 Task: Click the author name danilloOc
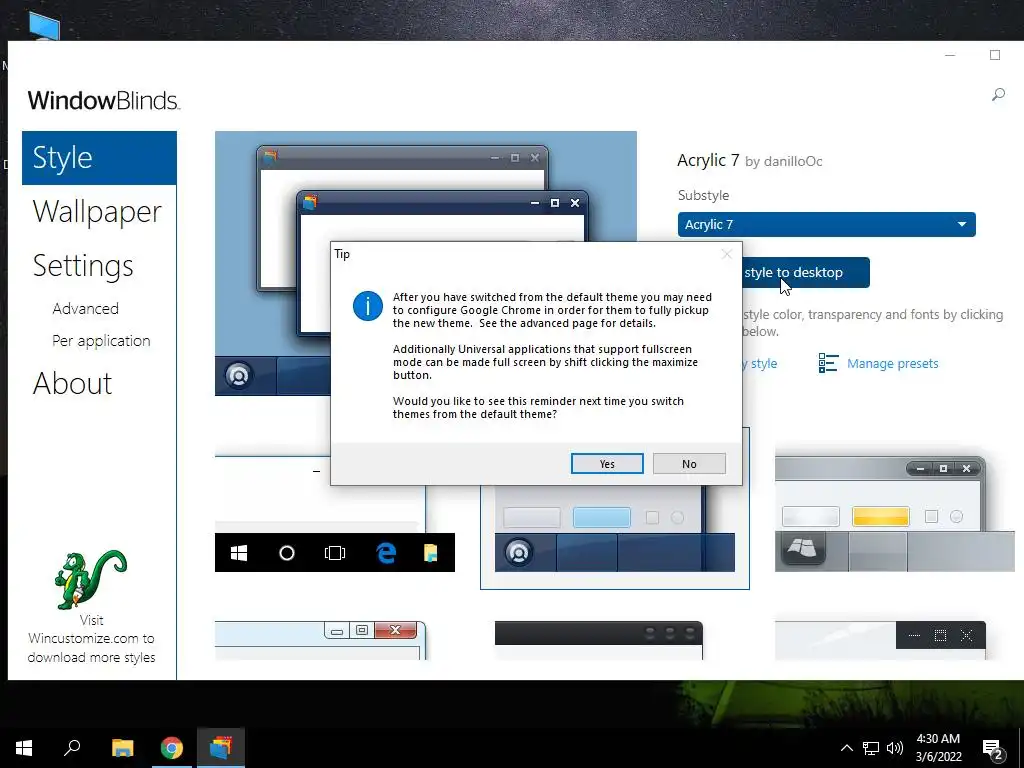click(793, 161)
